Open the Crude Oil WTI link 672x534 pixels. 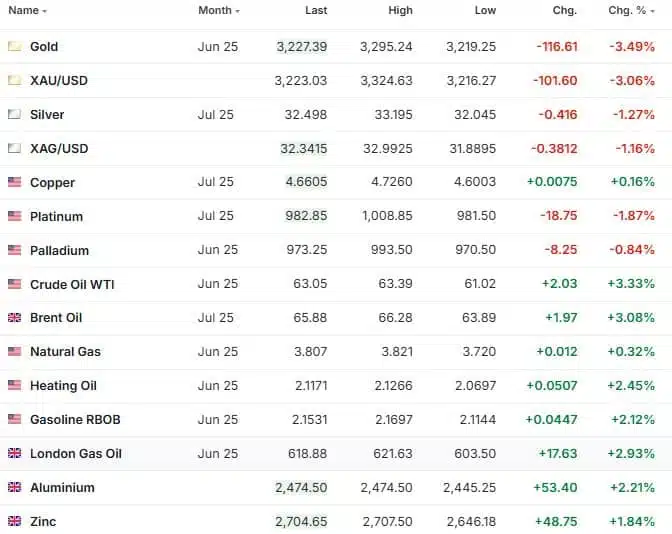coord(72,285)
